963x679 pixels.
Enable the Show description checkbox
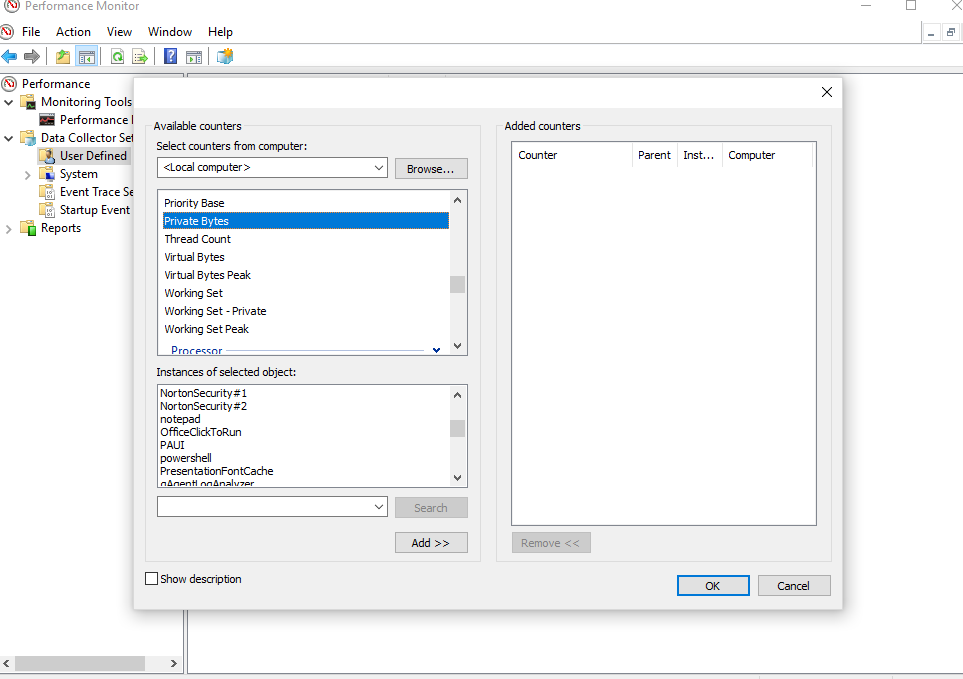[x=151, y=578]
